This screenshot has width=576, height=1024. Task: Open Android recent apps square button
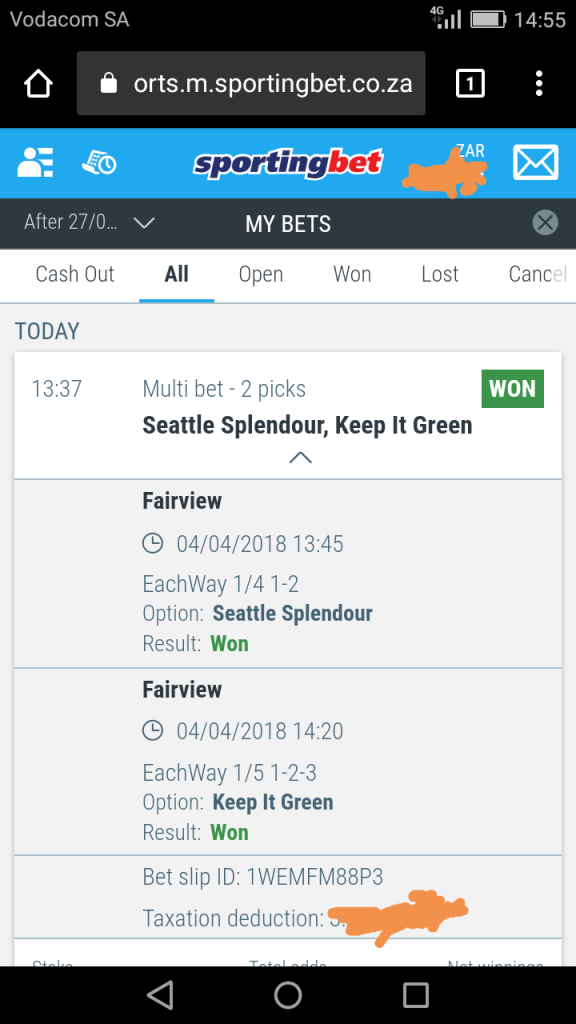pyautogui.click(x=415, y=995)
